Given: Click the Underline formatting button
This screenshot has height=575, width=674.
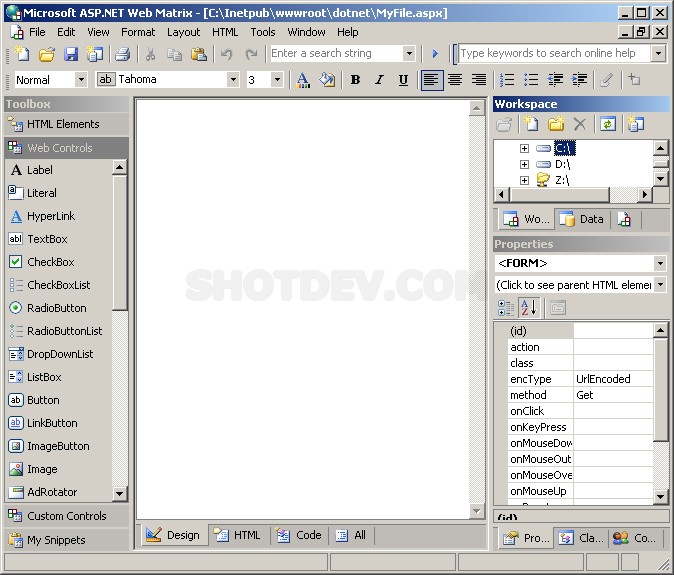Looking at the screenshot, I should (x=403, y=80).
